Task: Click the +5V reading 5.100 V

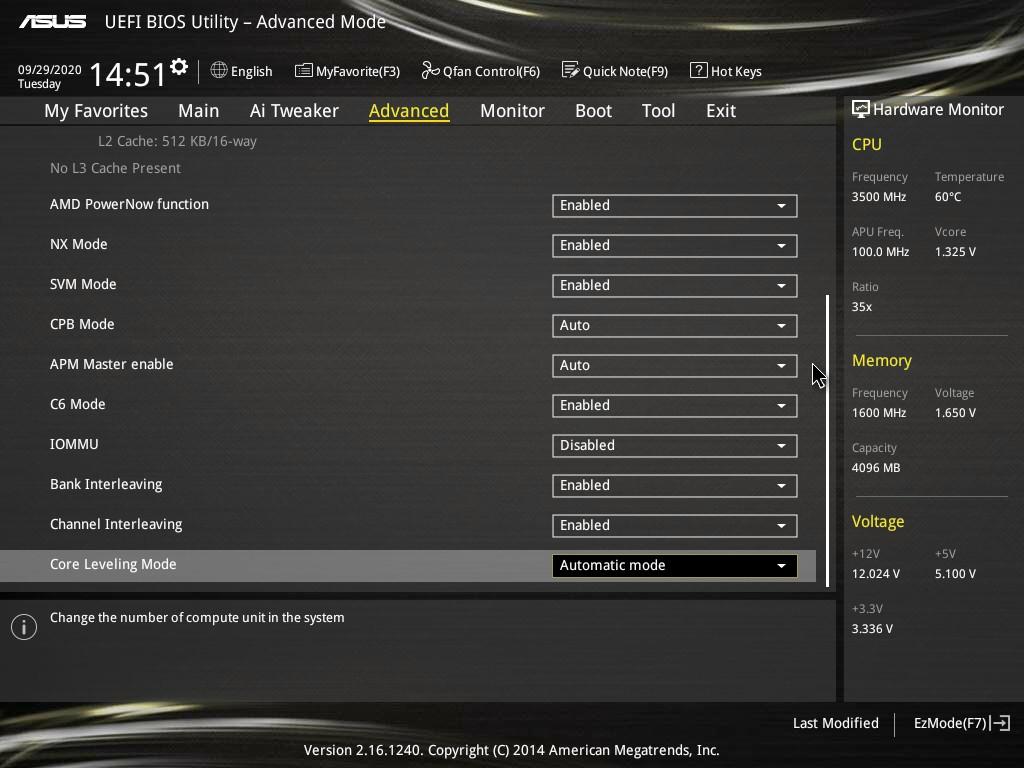Action: [955, 573]
